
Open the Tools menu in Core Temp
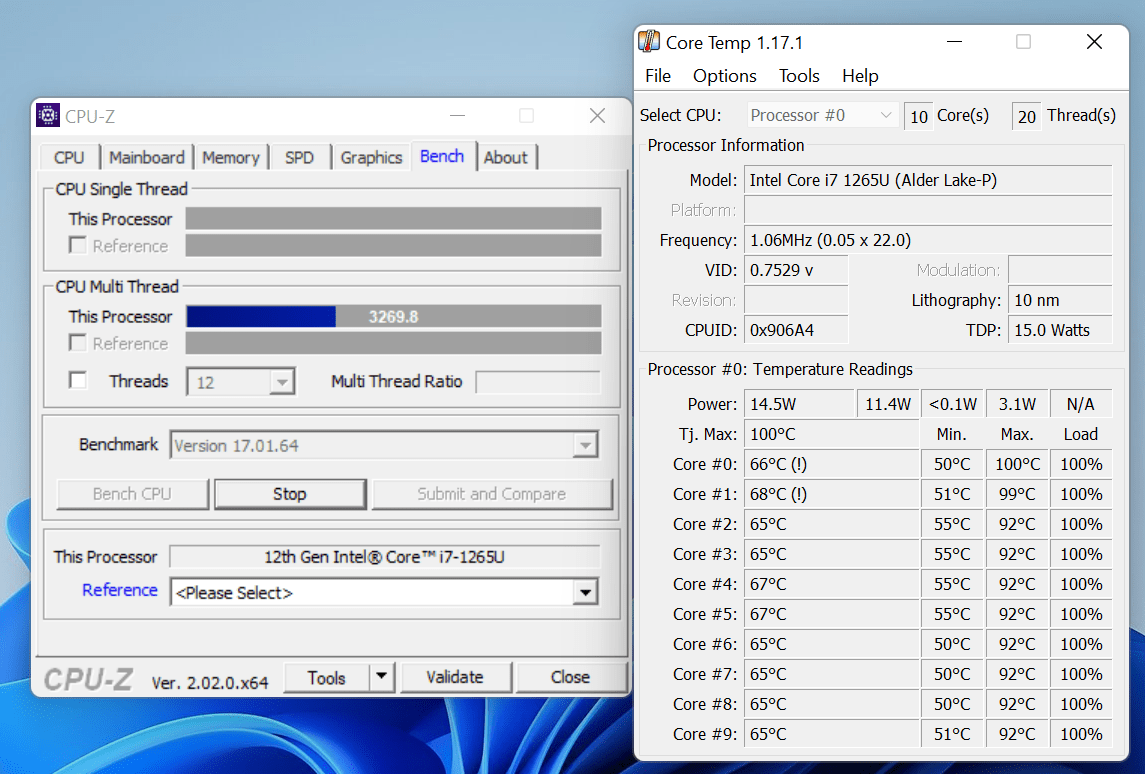799,76
